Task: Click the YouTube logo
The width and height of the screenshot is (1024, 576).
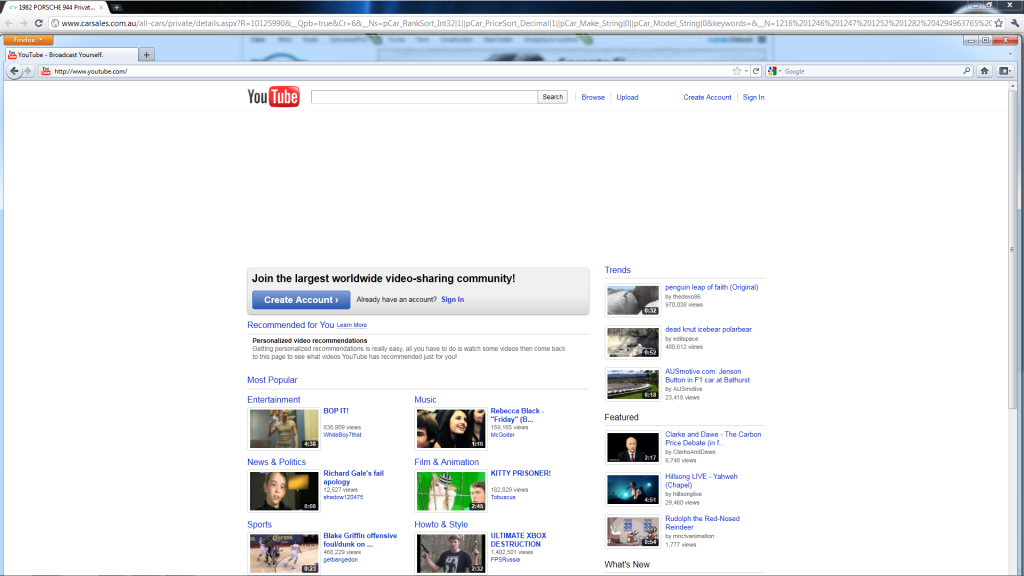Action: point(273,97)
